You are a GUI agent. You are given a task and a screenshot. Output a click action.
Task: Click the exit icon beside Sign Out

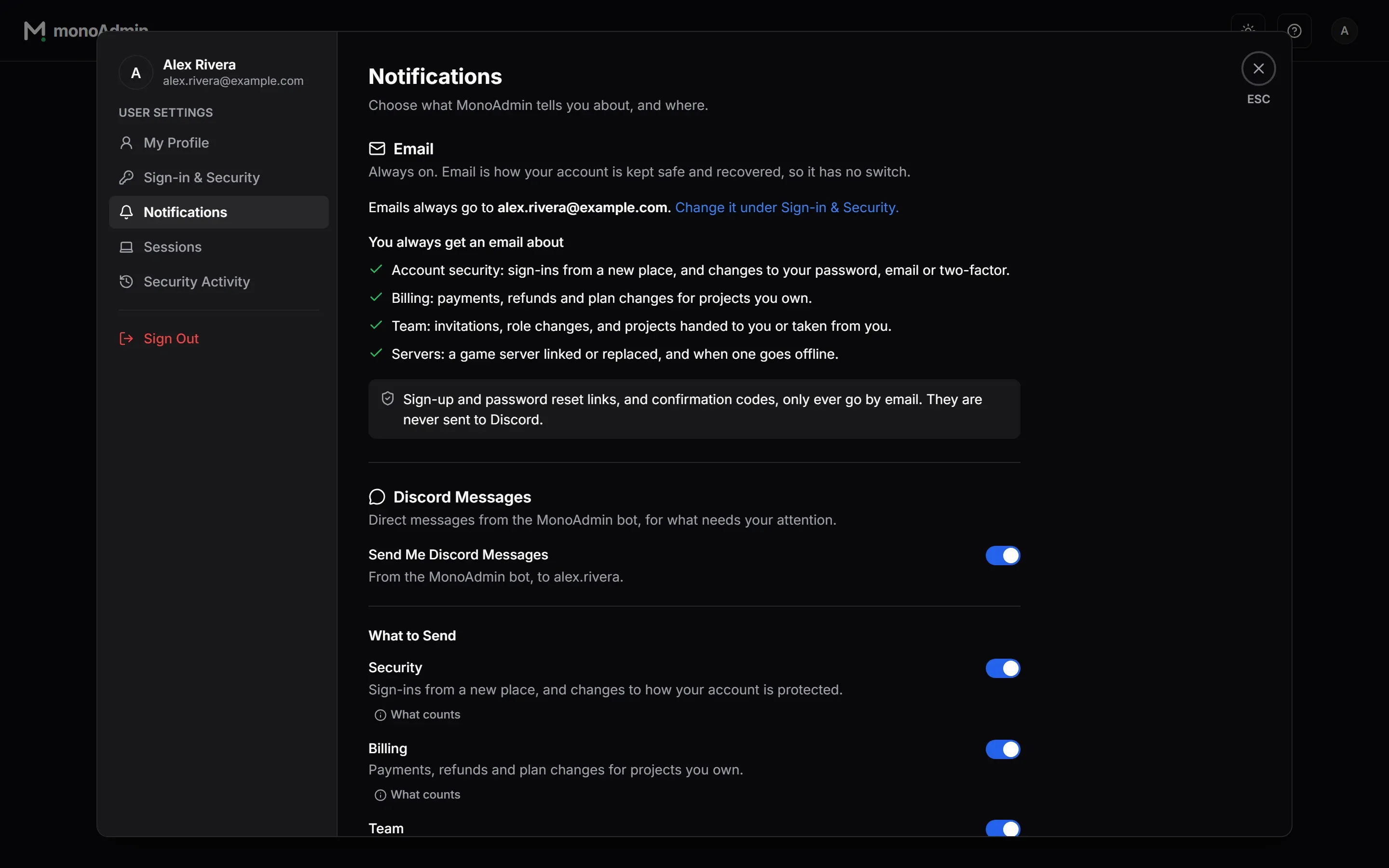click(126, 339)
